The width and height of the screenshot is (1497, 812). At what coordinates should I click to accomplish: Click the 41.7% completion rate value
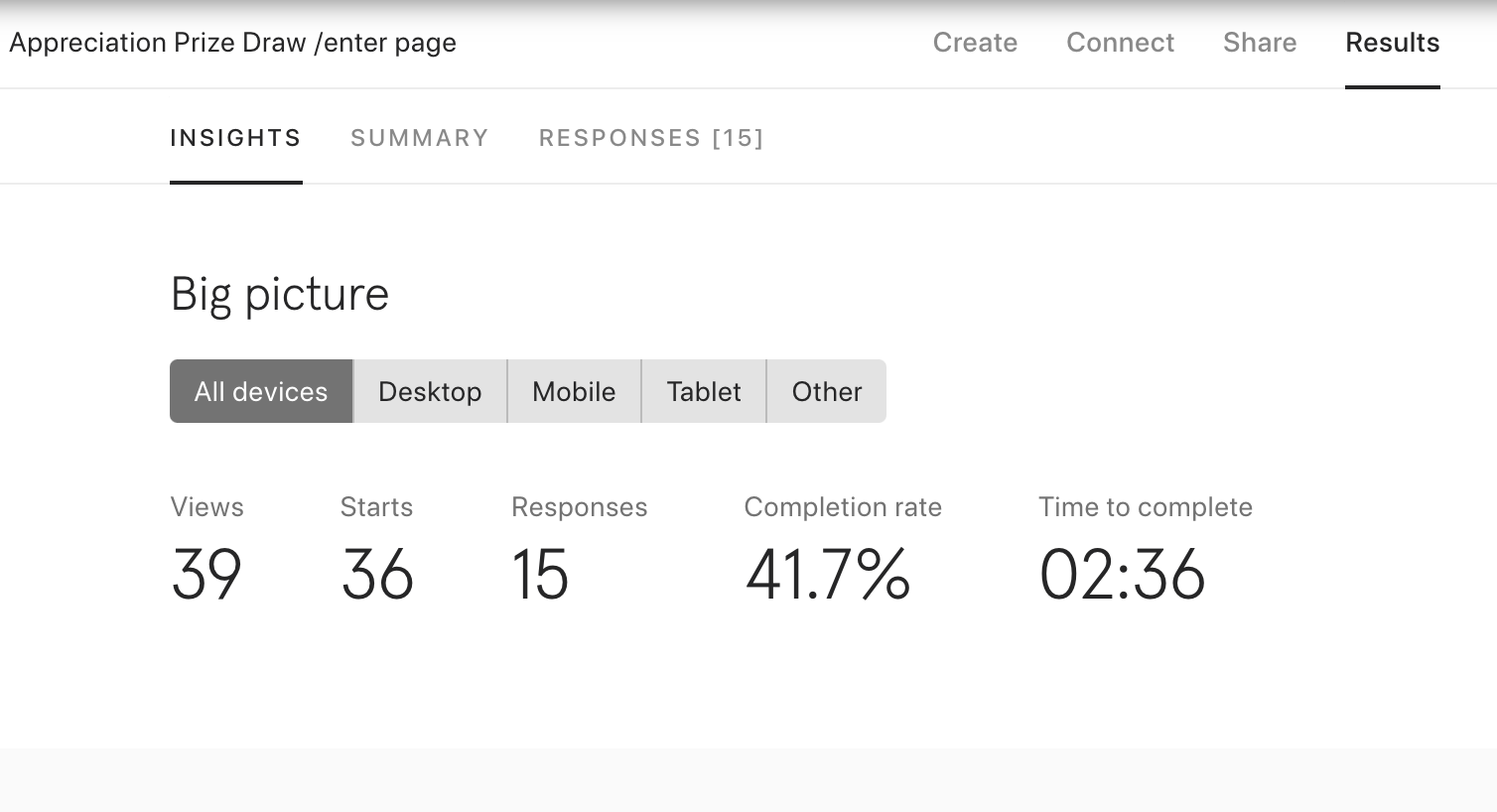828,575
